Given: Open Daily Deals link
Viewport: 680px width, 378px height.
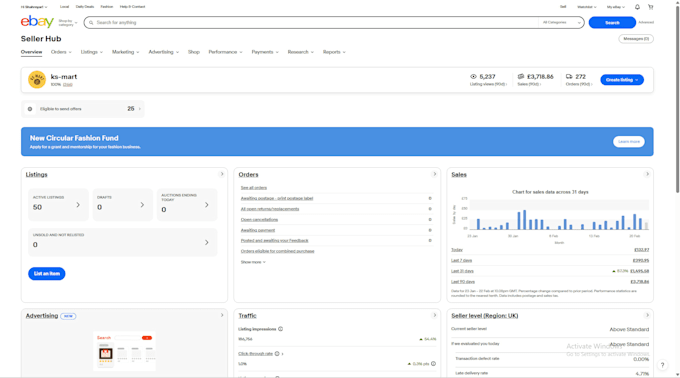Looking at the screenshot, I should click(85, 7).
